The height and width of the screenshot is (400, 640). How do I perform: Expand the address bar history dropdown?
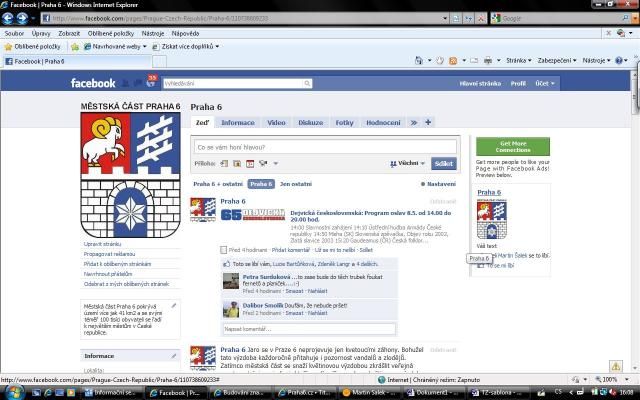445,18
